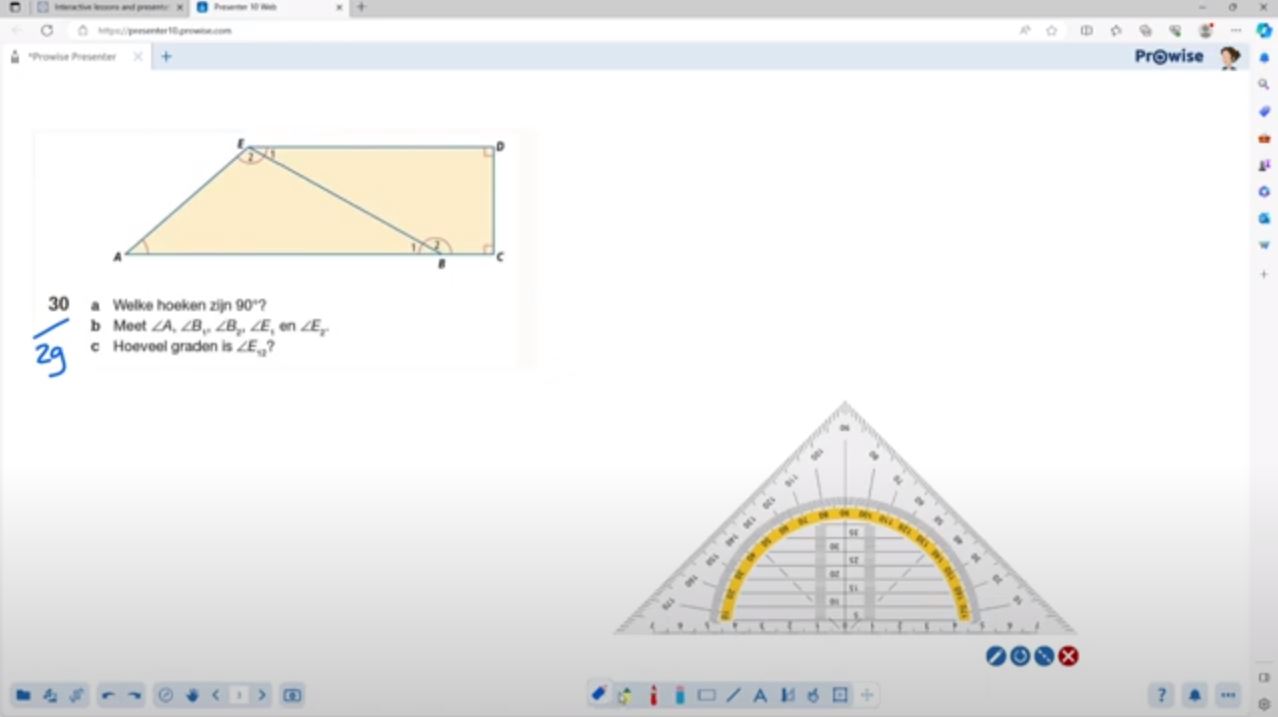Open the files folder in bottom toolbar

[23, 695]
